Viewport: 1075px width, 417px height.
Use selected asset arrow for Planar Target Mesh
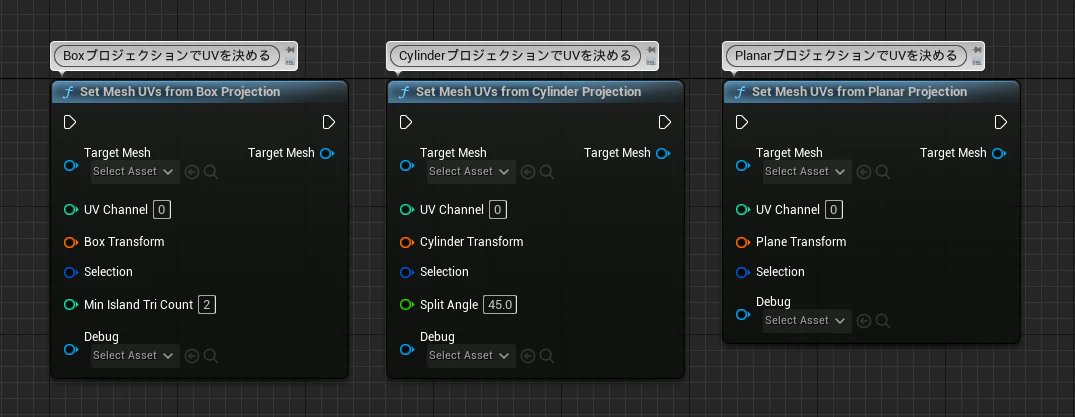coord(864,172)
